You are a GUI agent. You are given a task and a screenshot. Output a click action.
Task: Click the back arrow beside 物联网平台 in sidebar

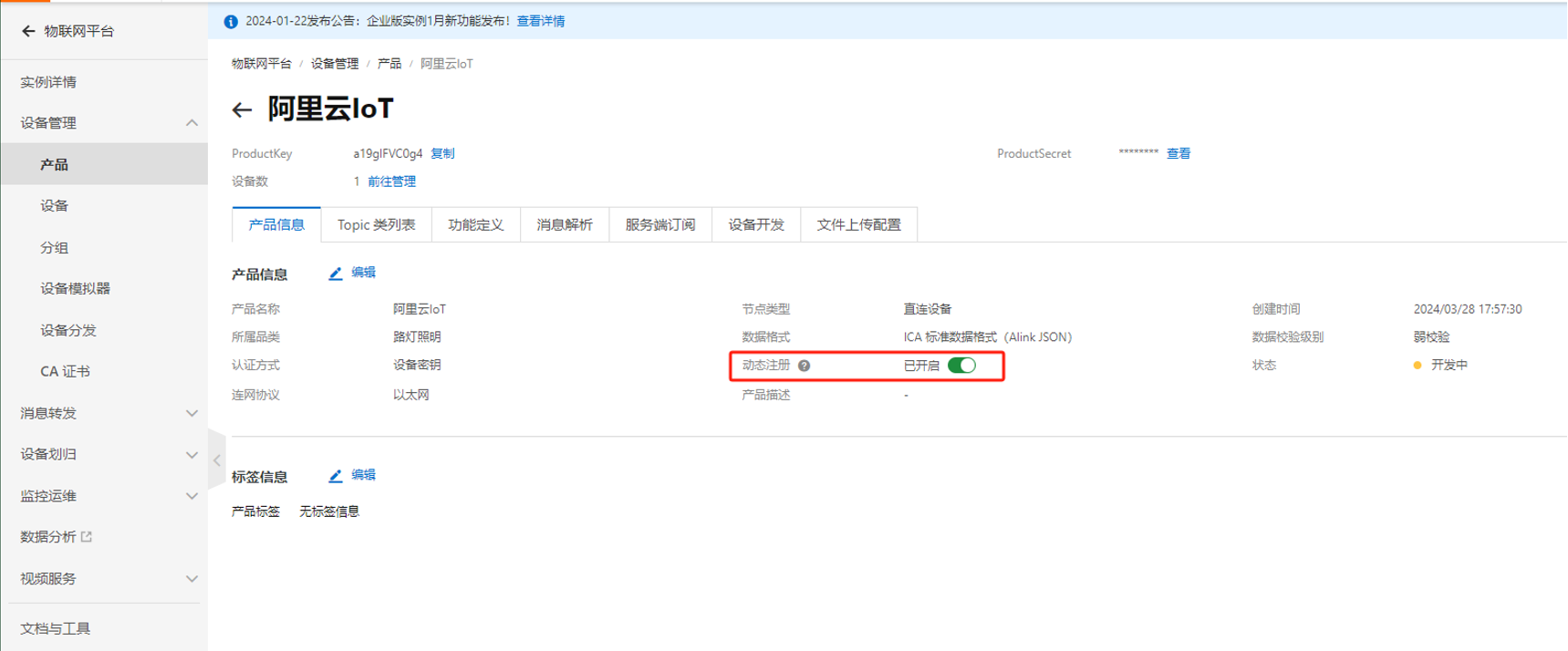pyautogui.click(x=28, y=31)
